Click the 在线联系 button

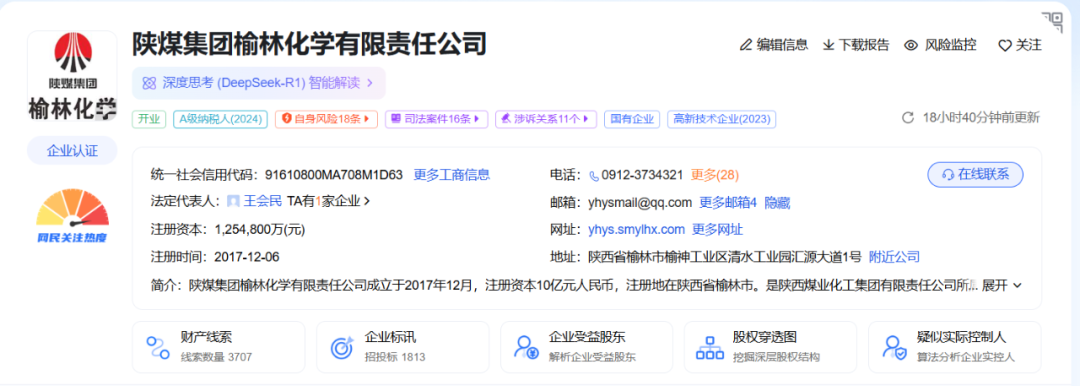[x=975, y=174]
